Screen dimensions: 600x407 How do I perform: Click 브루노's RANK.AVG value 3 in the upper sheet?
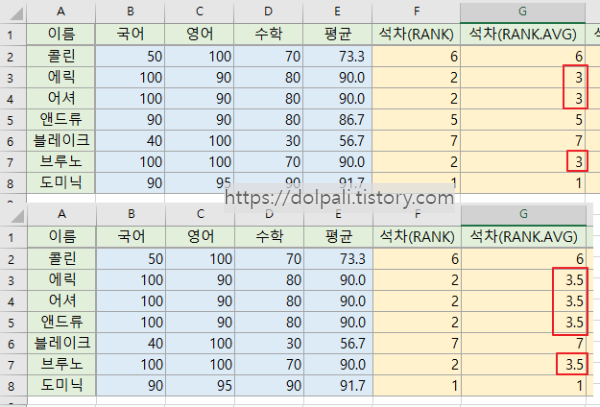[x=523, y=162]
